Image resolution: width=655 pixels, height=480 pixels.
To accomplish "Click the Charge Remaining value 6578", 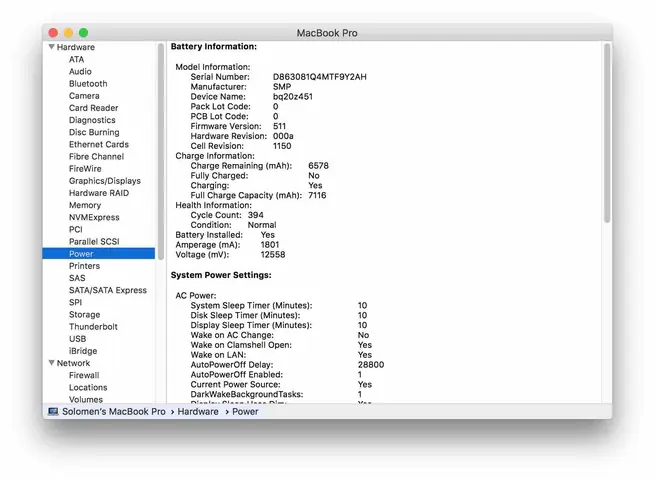I will click(x=318, y=165).
